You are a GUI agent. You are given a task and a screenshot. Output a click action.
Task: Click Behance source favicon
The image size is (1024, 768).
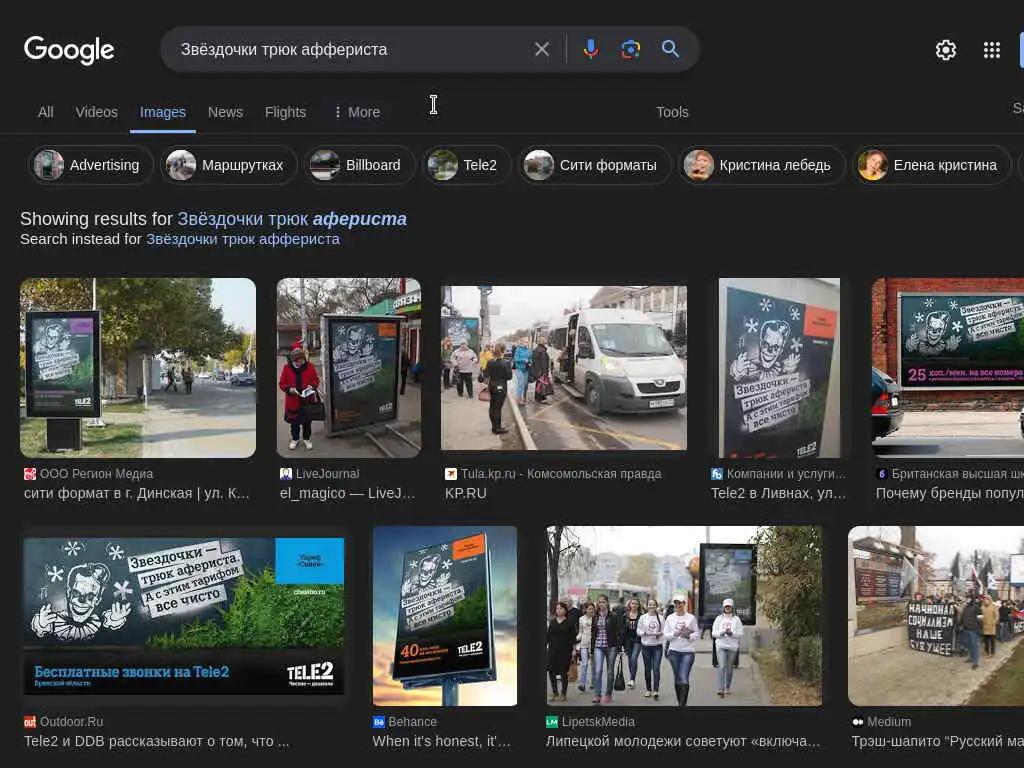tap(379, 722)
